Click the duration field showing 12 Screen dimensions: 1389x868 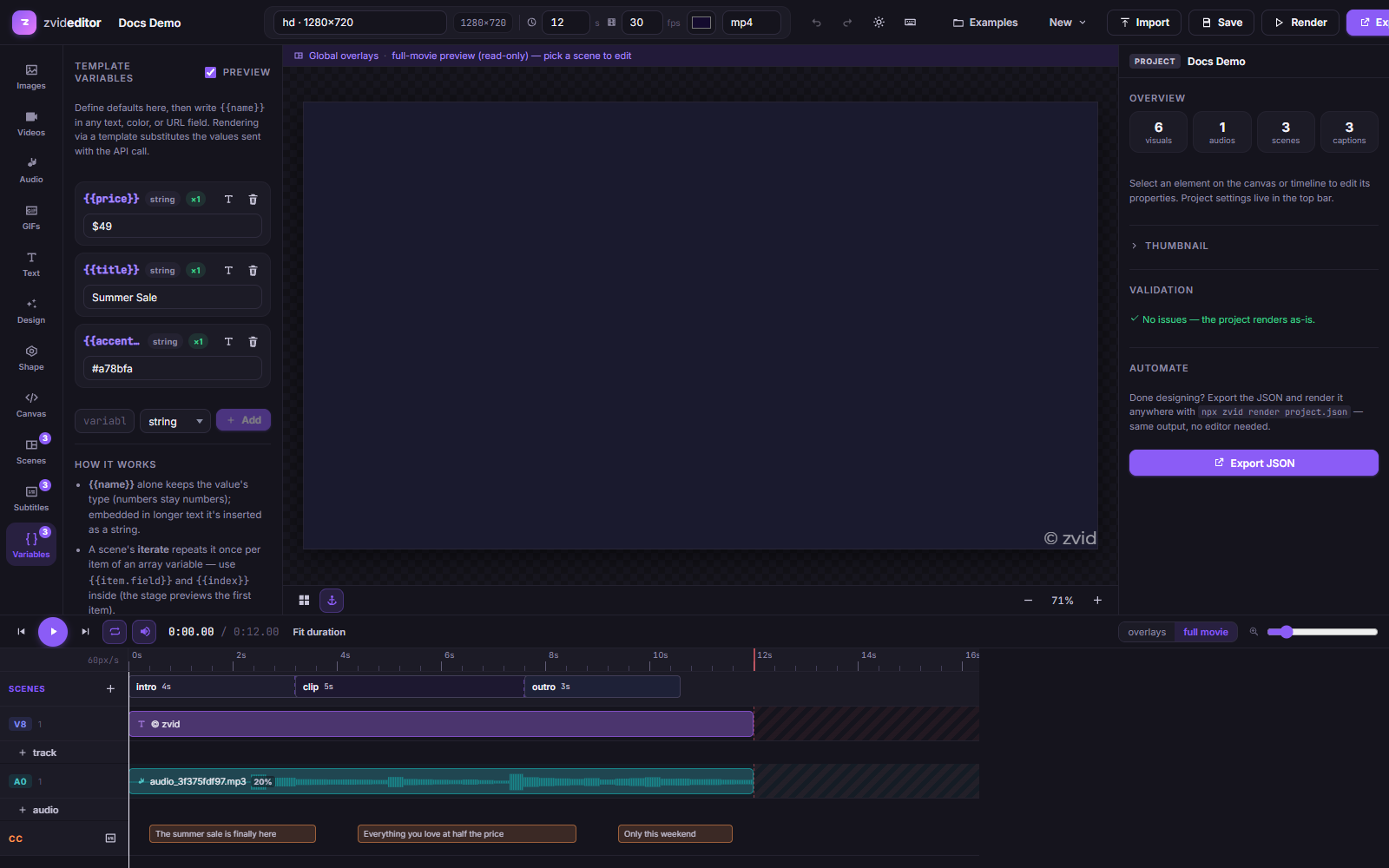[x=566, y=23]
